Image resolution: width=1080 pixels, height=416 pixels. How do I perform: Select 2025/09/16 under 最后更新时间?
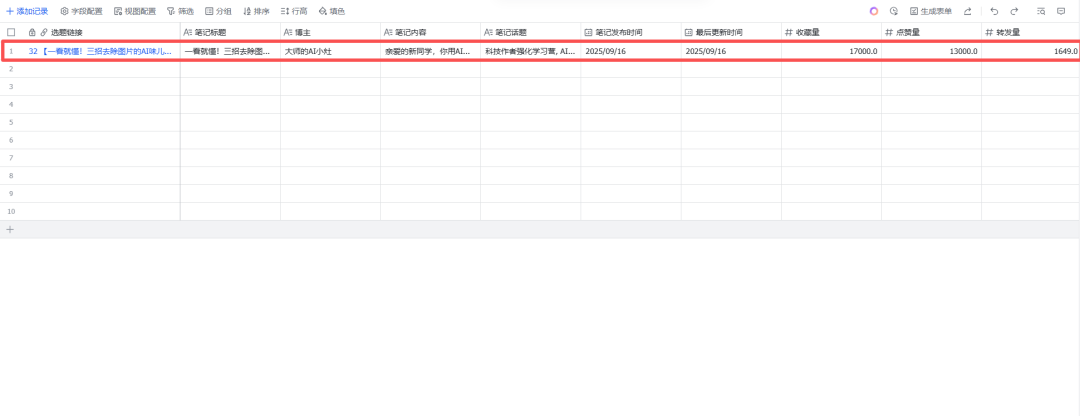pyautogui.click(x=731, y=51)
